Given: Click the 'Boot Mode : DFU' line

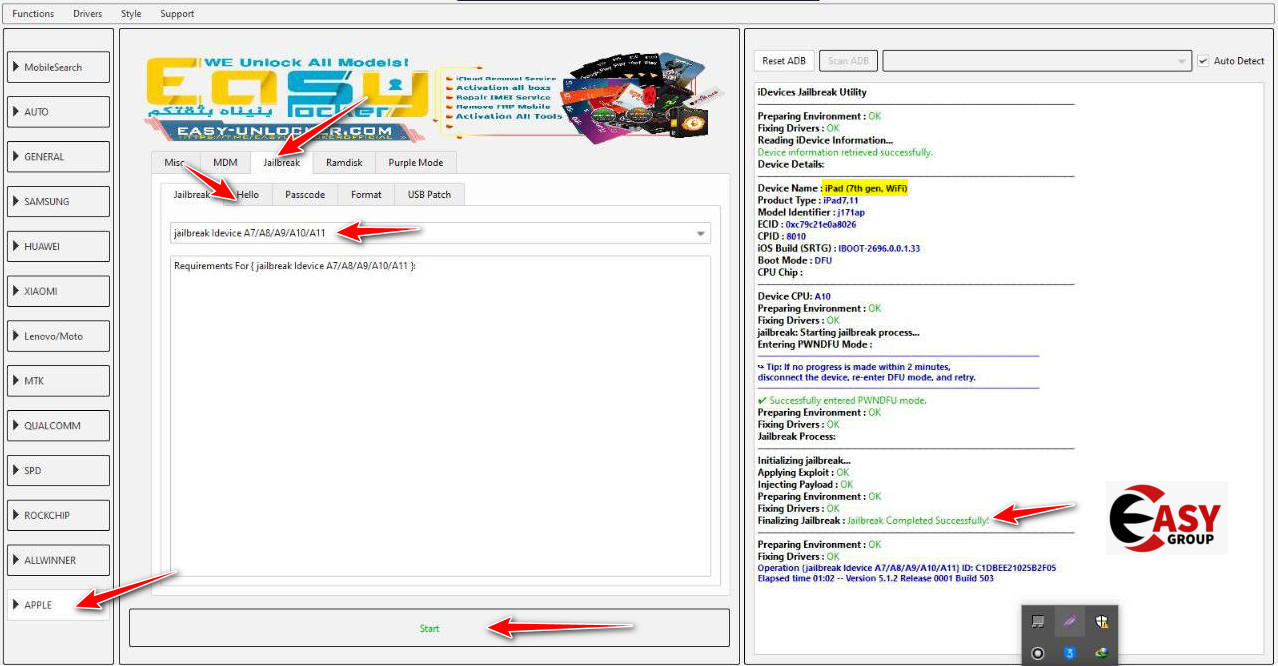Looking at the screenshot, I should (795, 260).
